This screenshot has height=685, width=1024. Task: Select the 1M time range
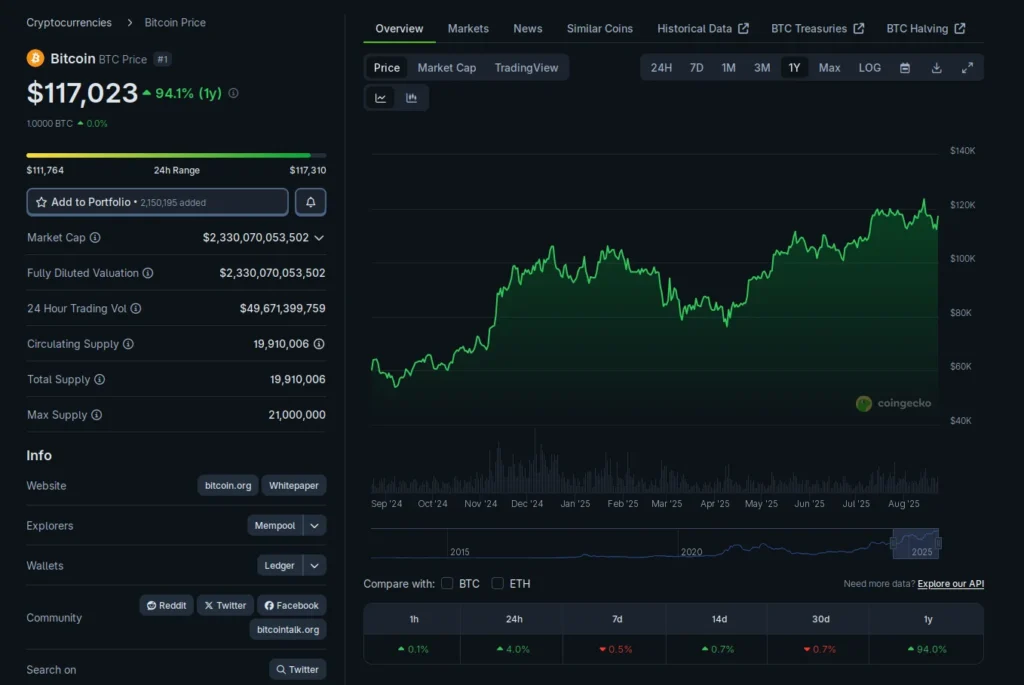coord(728,68)
